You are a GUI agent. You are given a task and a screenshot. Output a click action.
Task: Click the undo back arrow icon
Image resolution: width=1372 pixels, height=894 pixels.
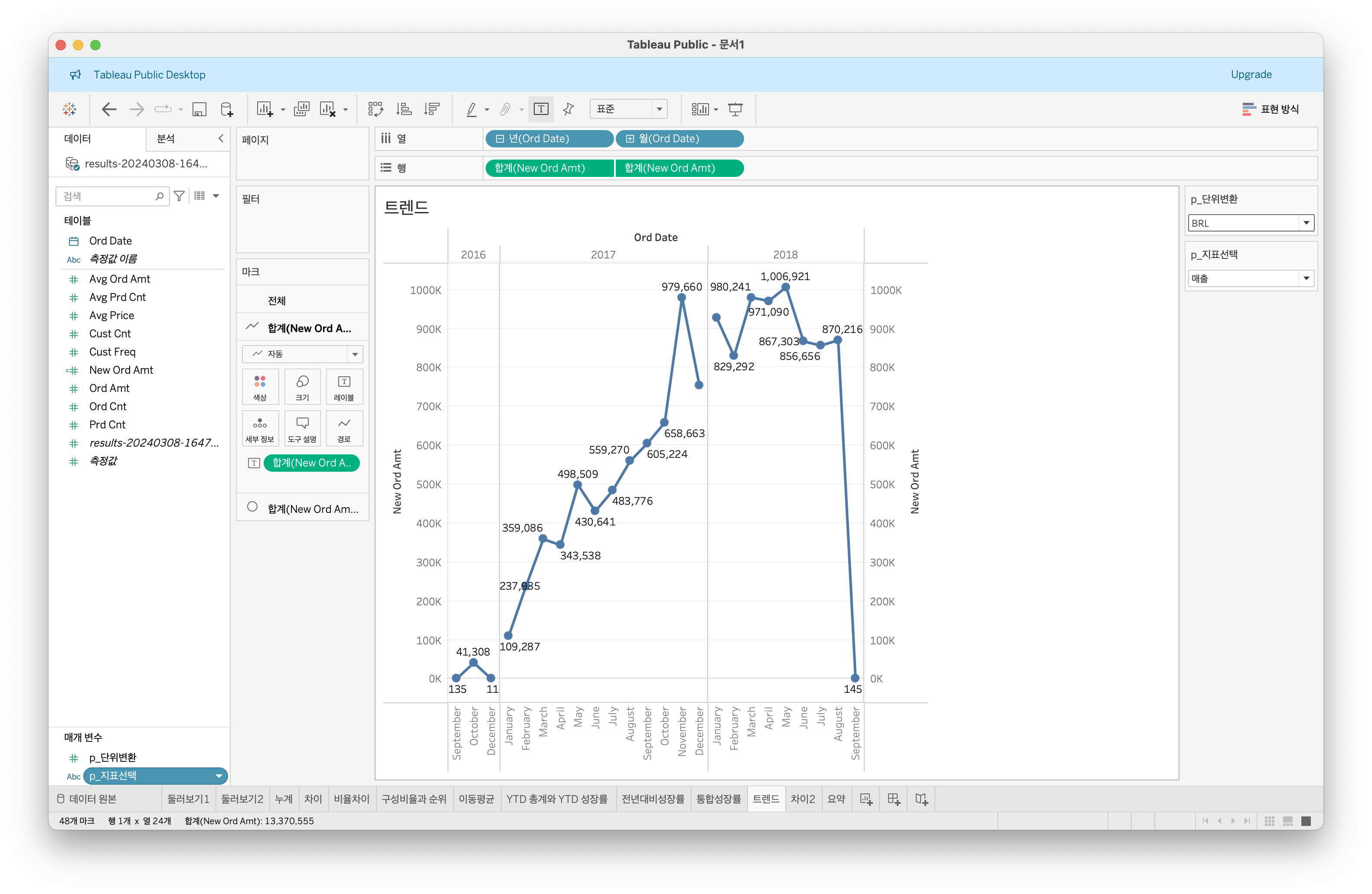[109, 110]
